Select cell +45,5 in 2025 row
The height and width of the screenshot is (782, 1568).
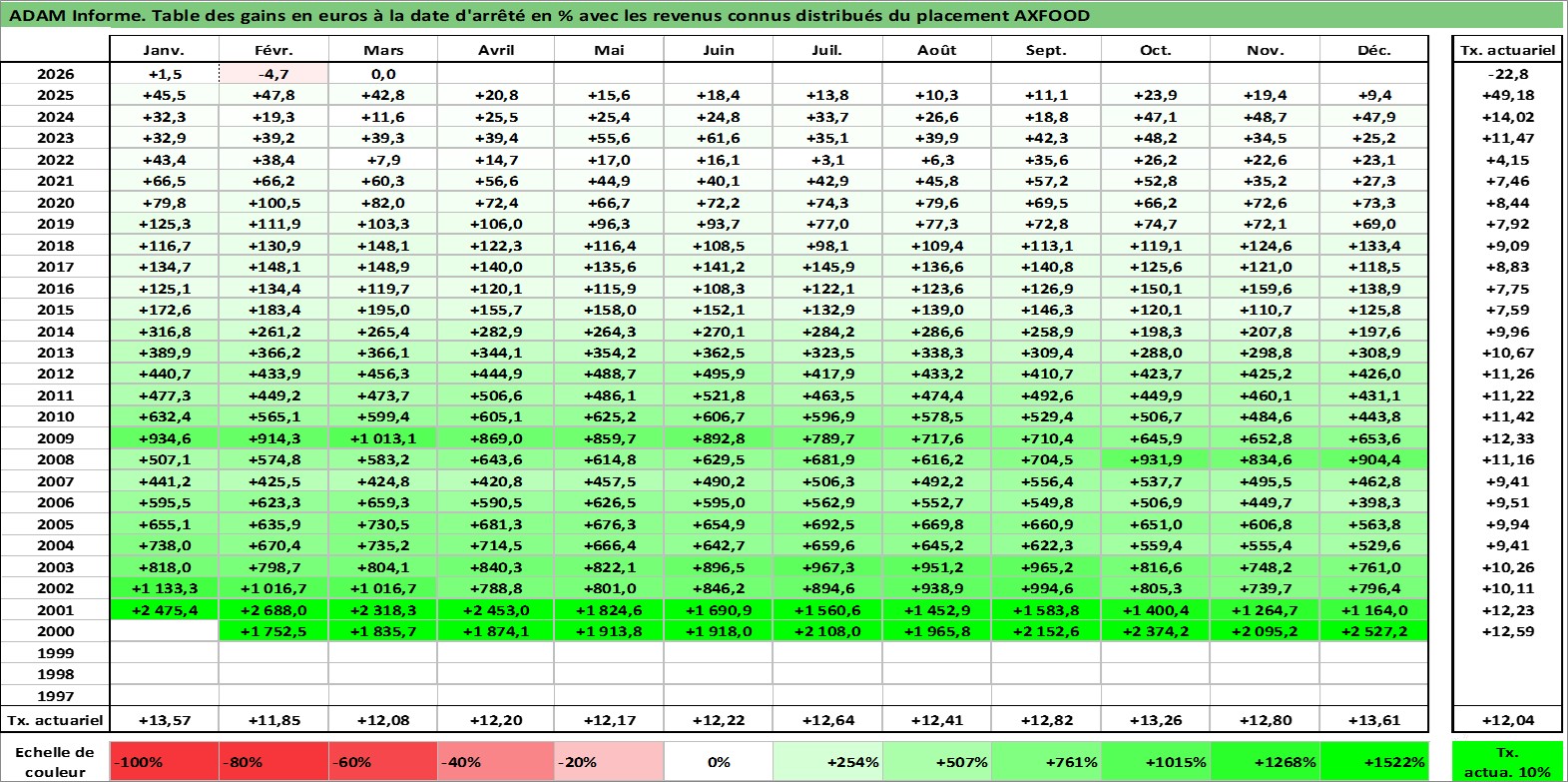(164, 95)
